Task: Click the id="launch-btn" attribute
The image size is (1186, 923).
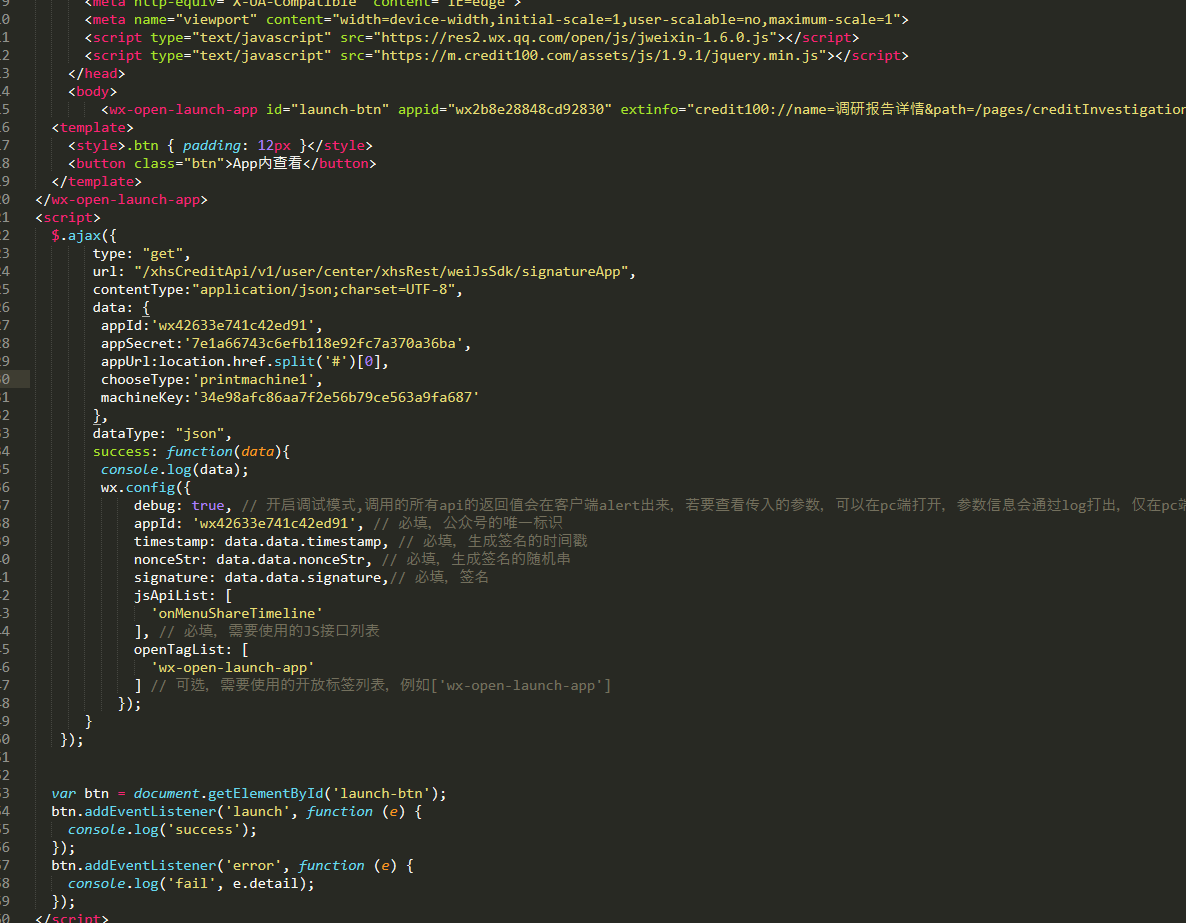Action: point(328,110)
